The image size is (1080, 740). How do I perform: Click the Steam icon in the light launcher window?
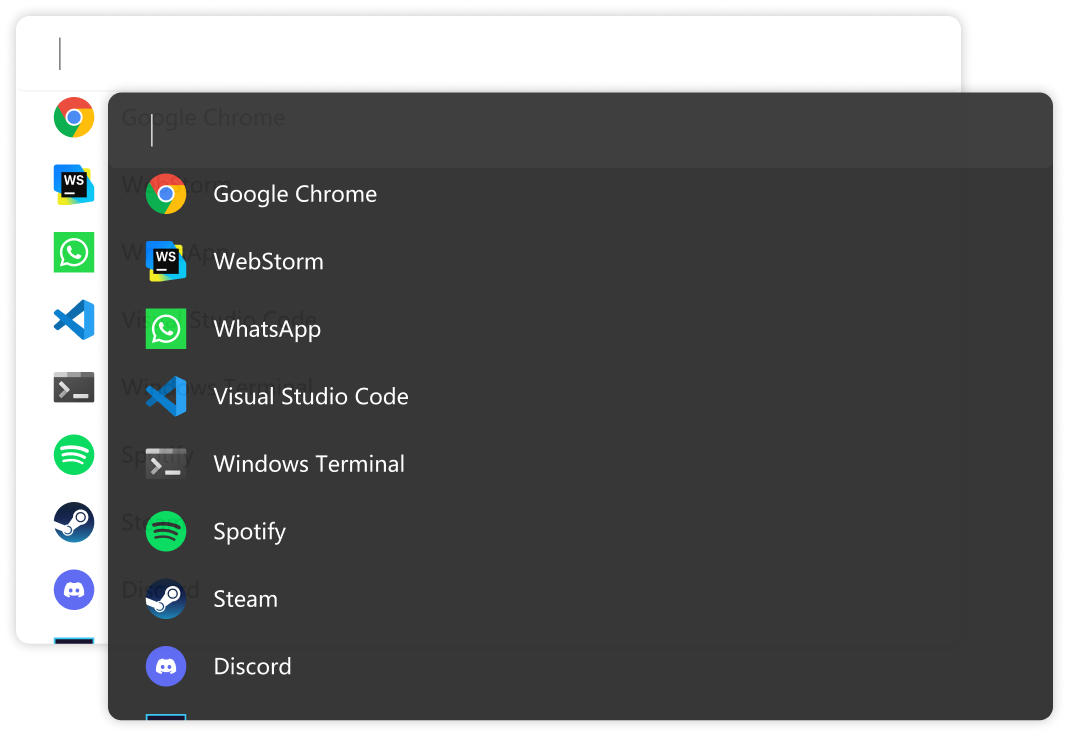point(74,522)
